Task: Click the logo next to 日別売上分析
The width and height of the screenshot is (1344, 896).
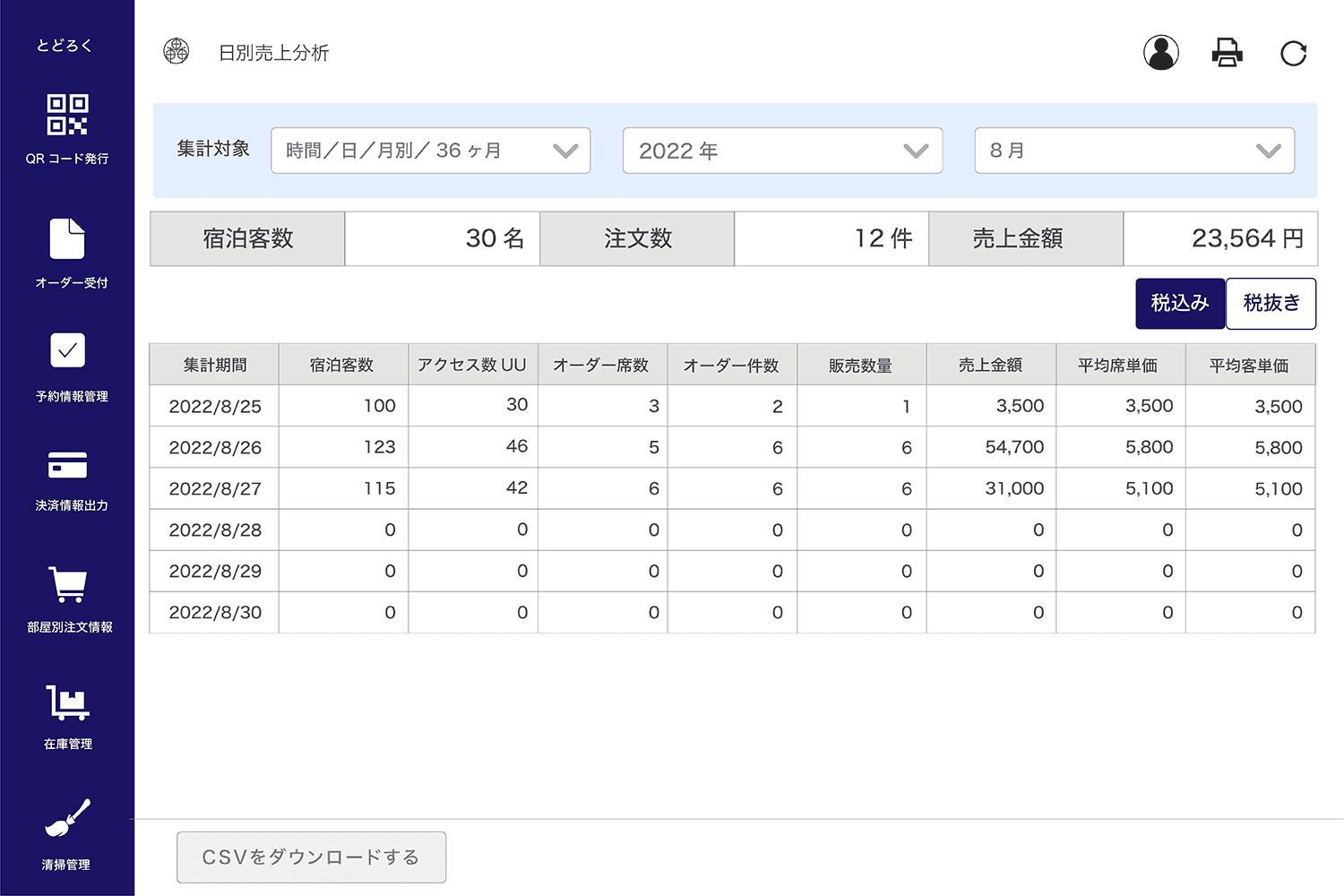Action: [177, 52]
